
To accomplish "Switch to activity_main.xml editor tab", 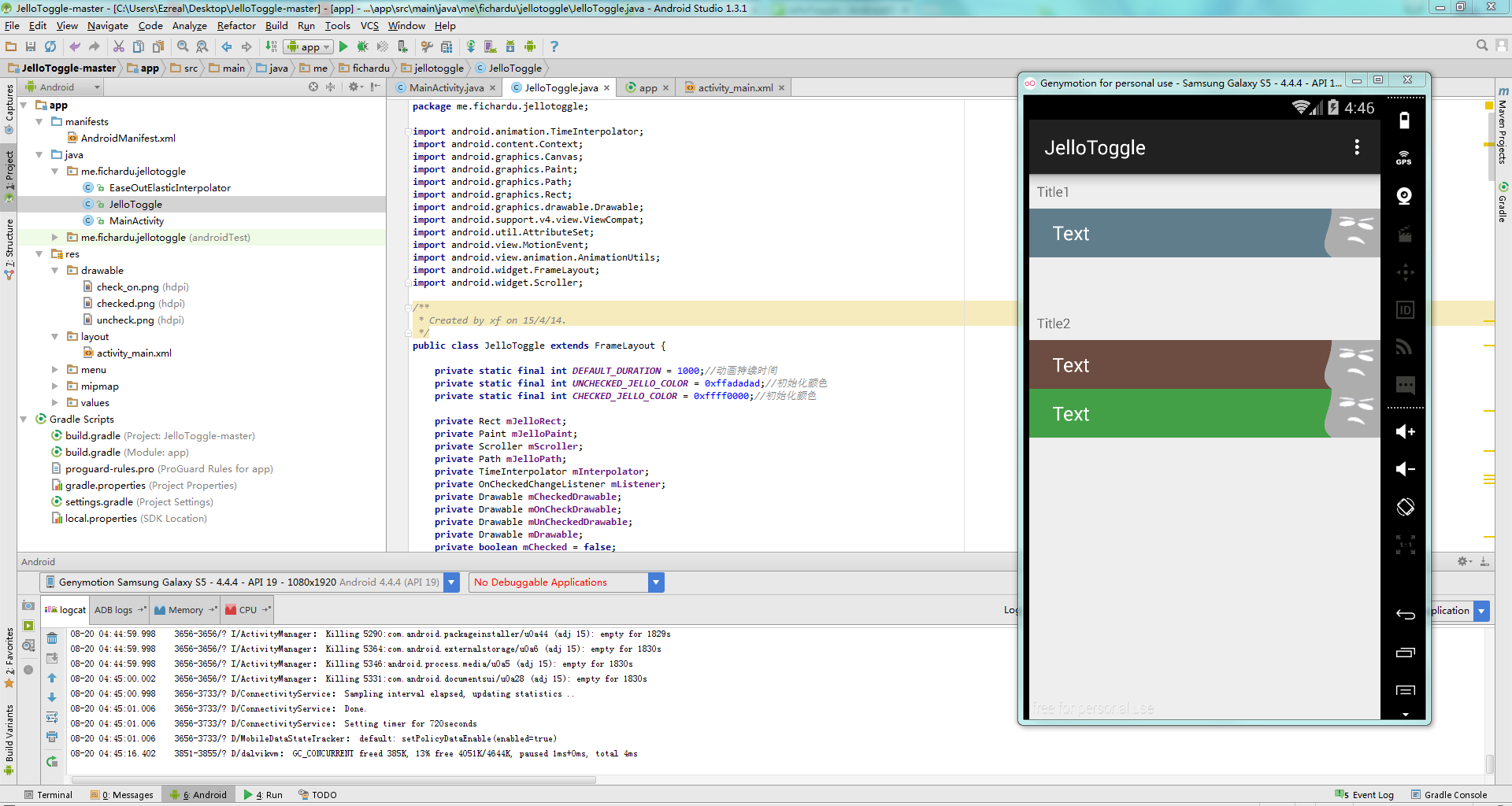I will pos(735,87).
